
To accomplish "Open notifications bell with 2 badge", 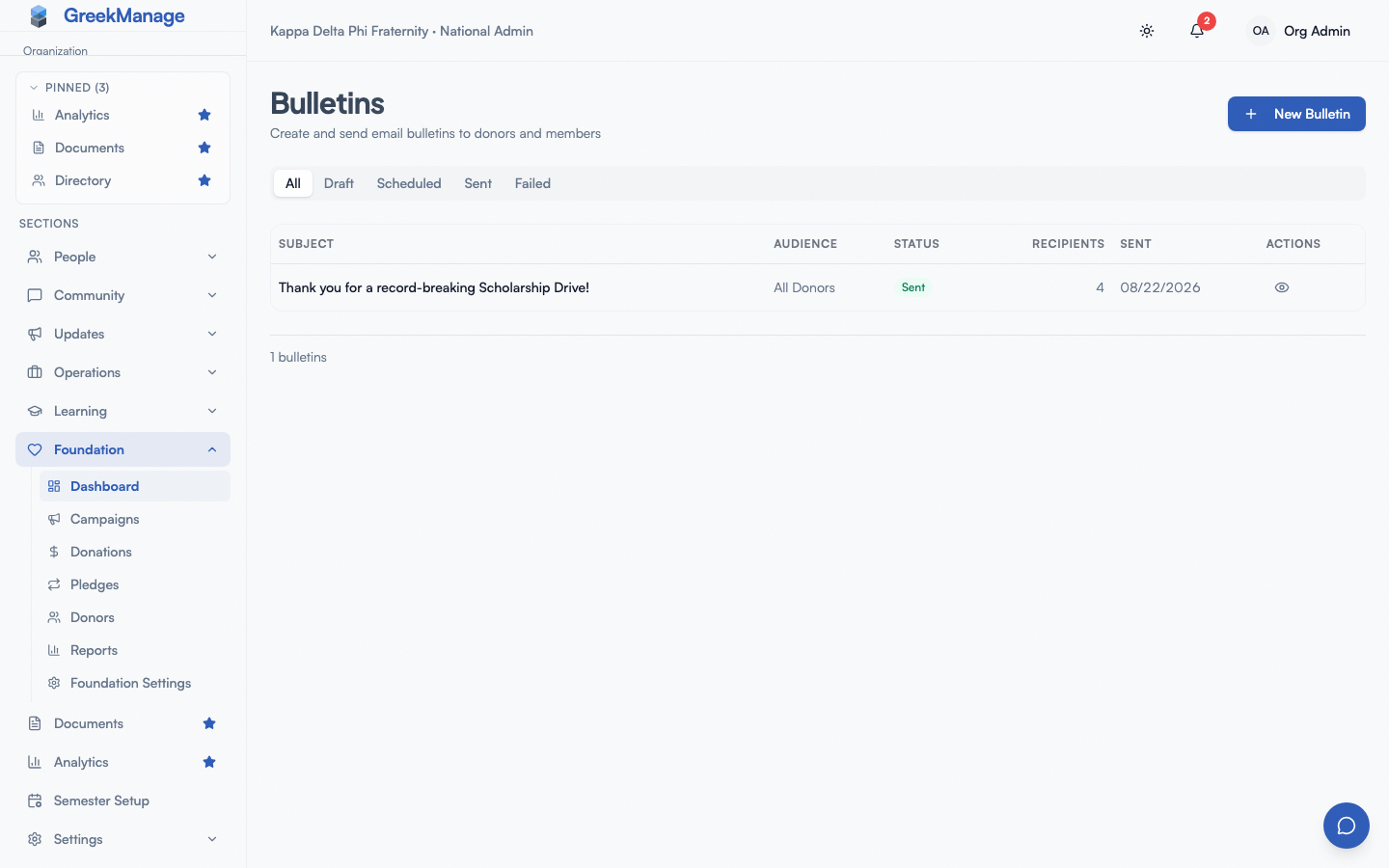I will (x=1197, y=31).
